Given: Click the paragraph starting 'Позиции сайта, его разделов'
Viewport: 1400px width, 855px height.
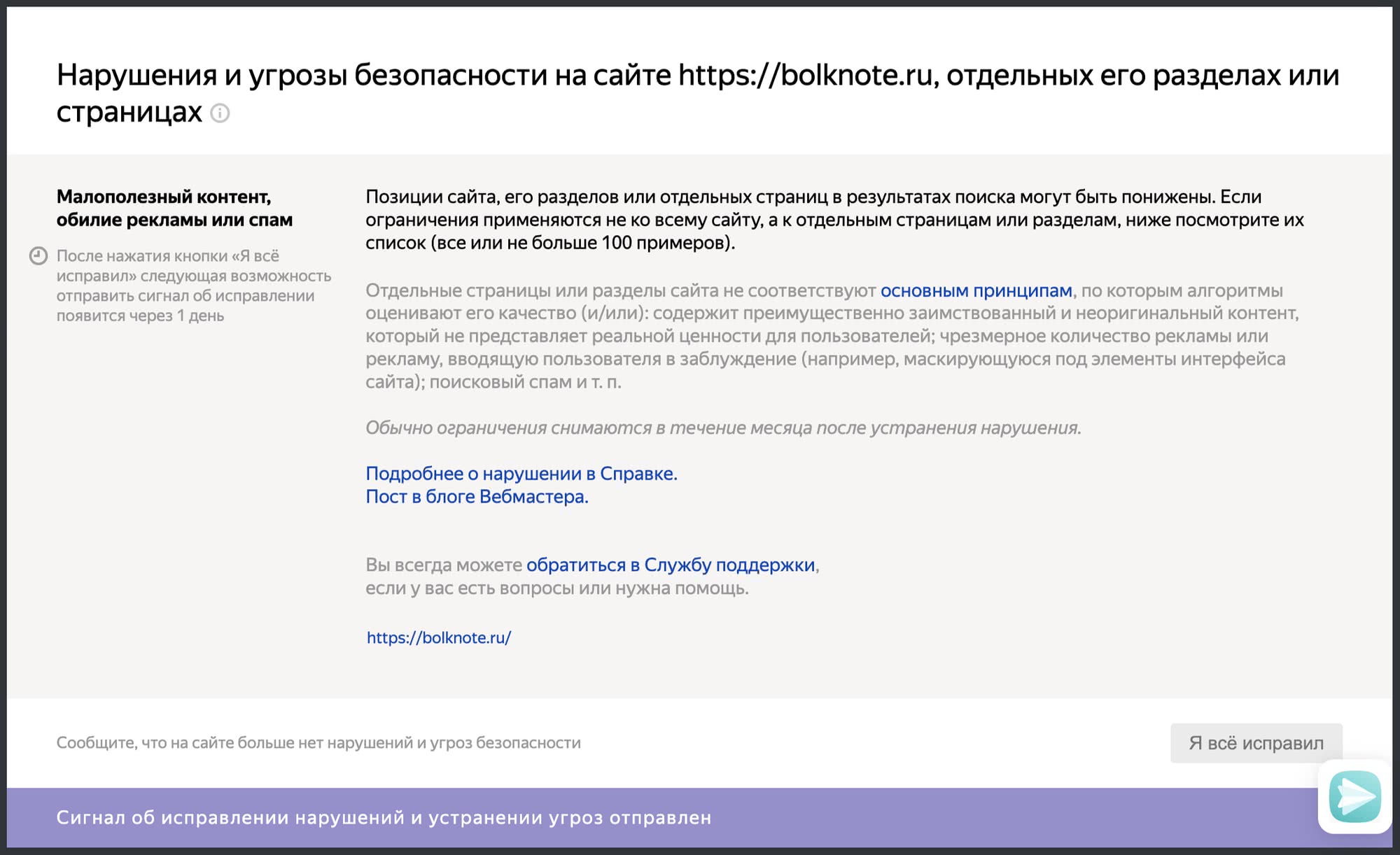Looking at the screenshot, I should 834,220.
